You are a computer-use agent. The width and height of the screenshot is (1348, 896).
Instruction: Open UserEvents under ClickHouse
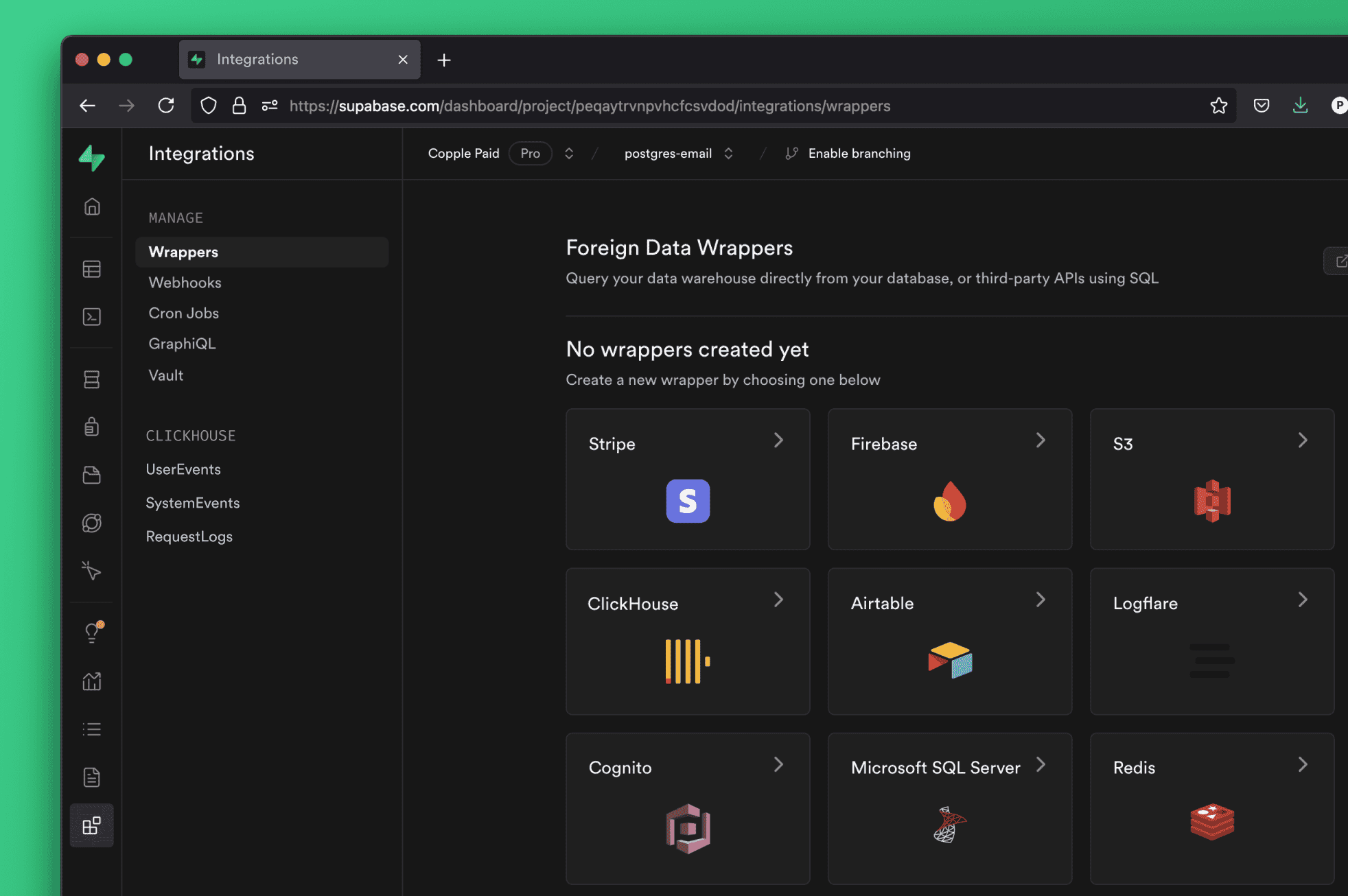pyautogui.click(x=183, y=469)
